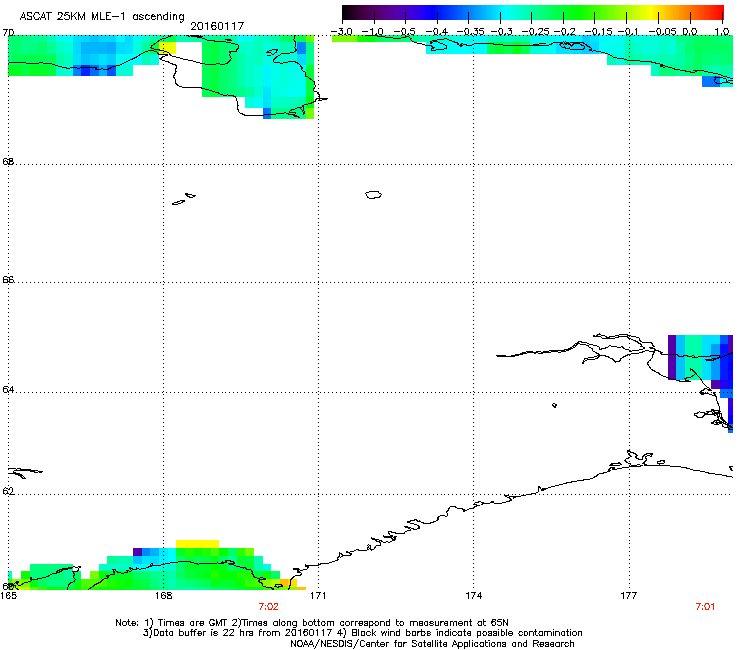Pick the black end of the color bar
This screenshot has height=650, width=740.
348,13
